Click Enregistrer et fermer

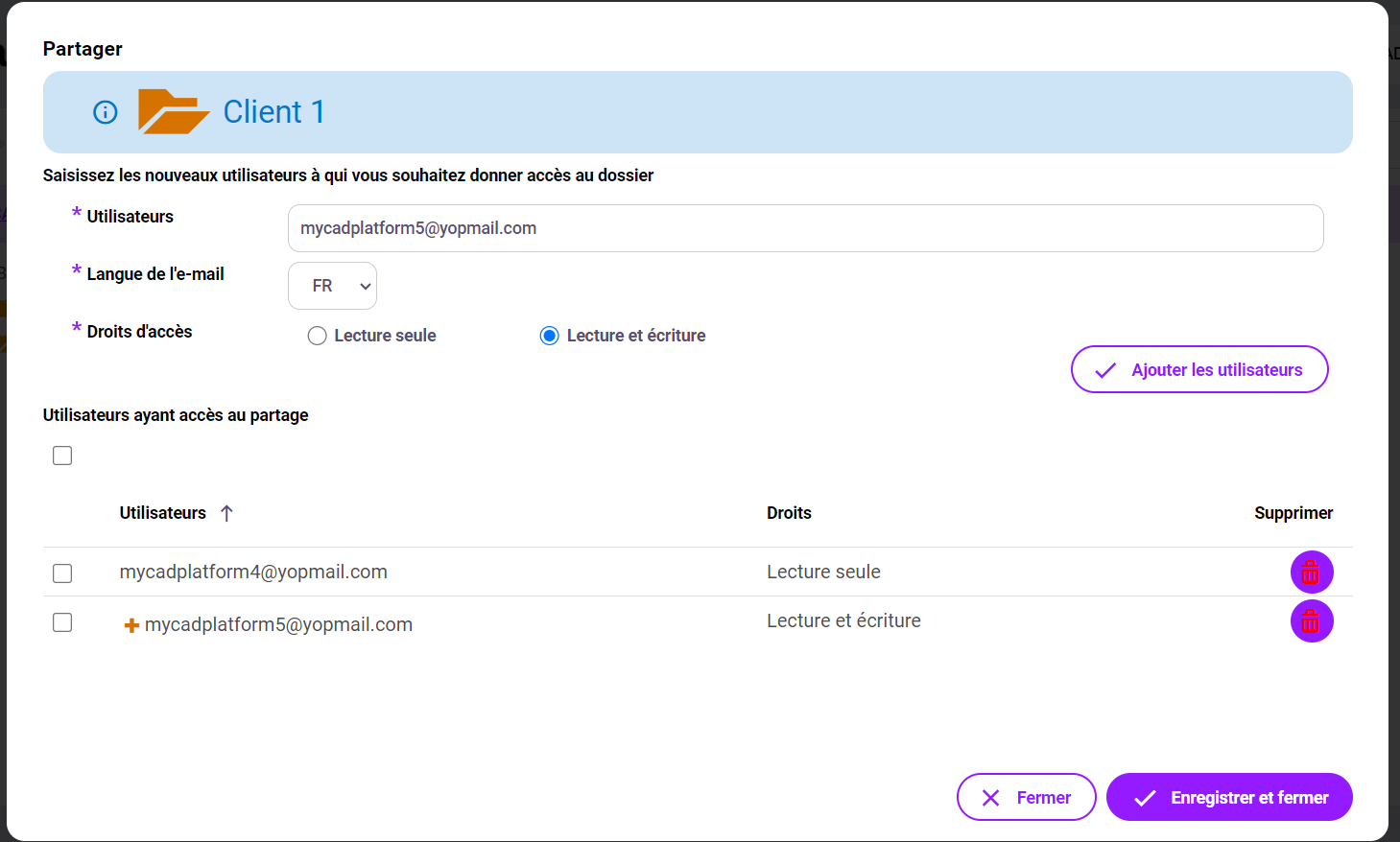pos(1229,797)
